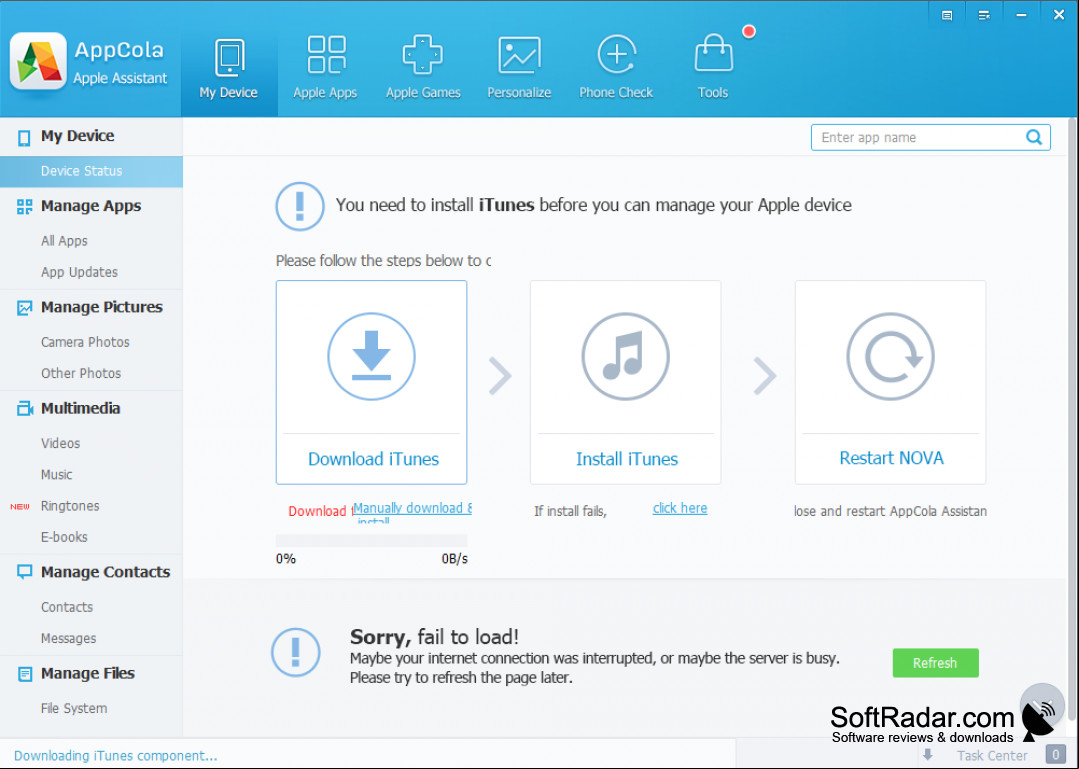Open the feedback message icon in title bar
This screenshot has width=1079, height=769.
(x=947, y=15)
